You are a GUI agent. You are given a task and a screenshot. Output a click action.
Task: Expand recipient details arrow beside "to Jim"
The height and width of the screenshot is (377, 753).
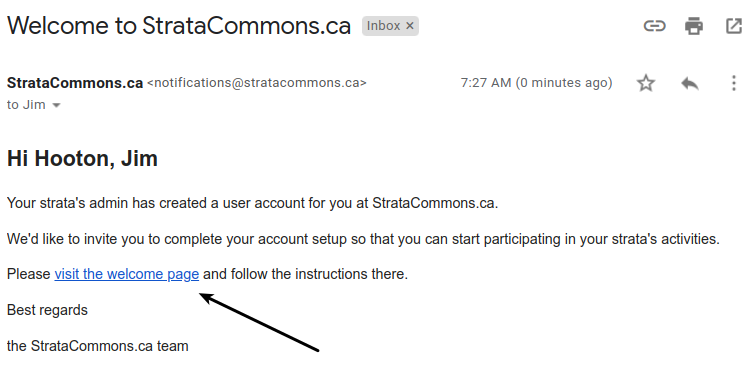click(x=56, y=105)
